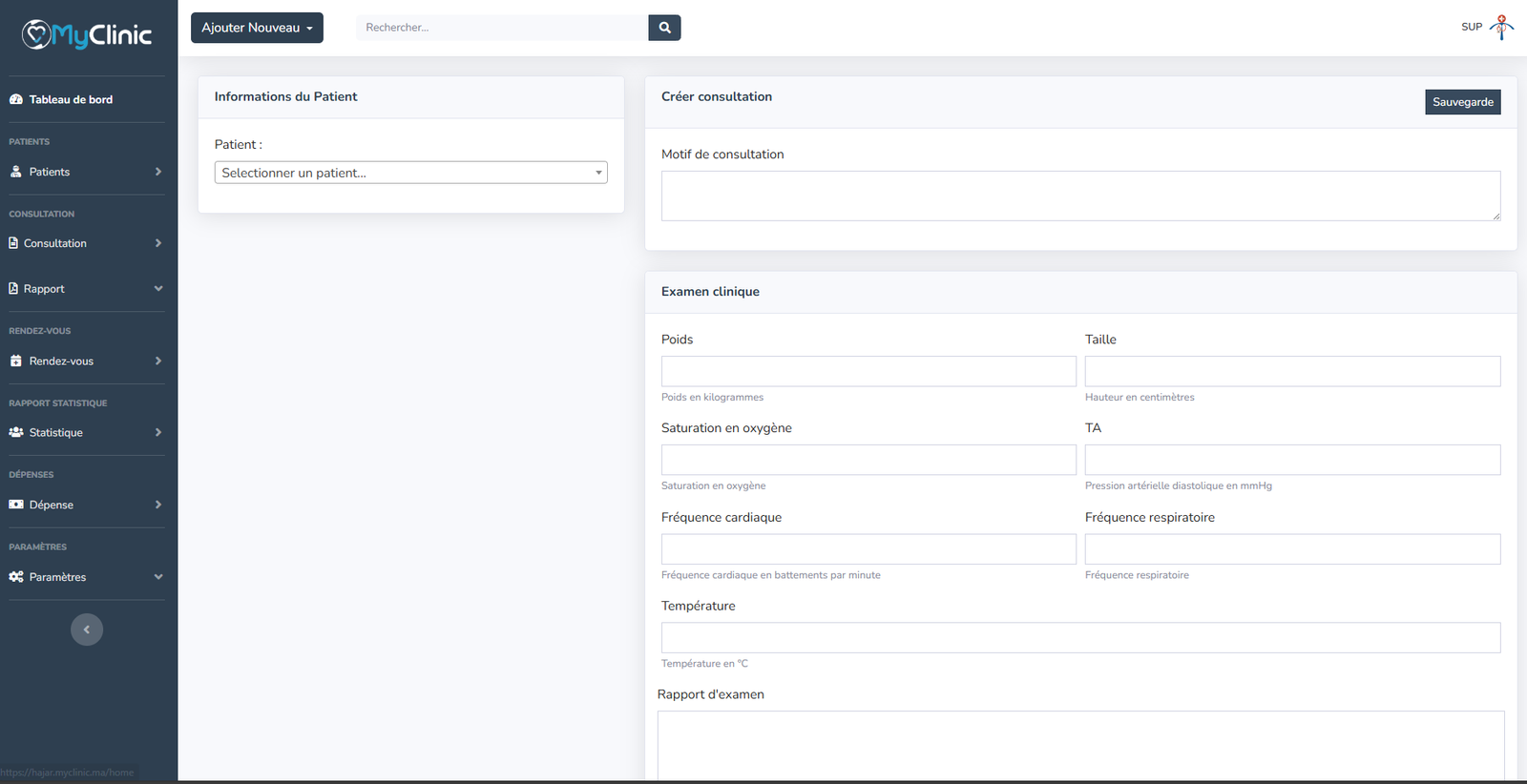Open the Consultation sidebar menu
Viewport: 1527px width, 784px height.
tap(55, 243)
